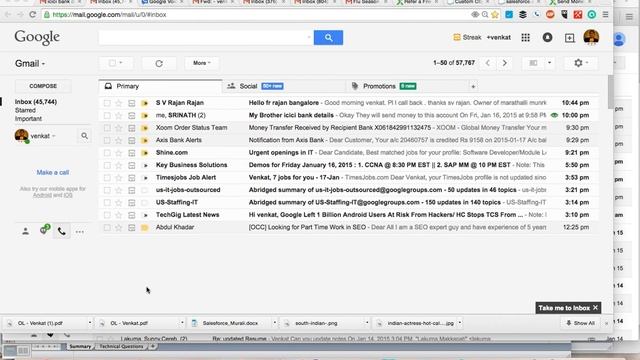Check the Axis Bank Alerts email
This screenshot has height=360, width=640.
tap(107, 140)
